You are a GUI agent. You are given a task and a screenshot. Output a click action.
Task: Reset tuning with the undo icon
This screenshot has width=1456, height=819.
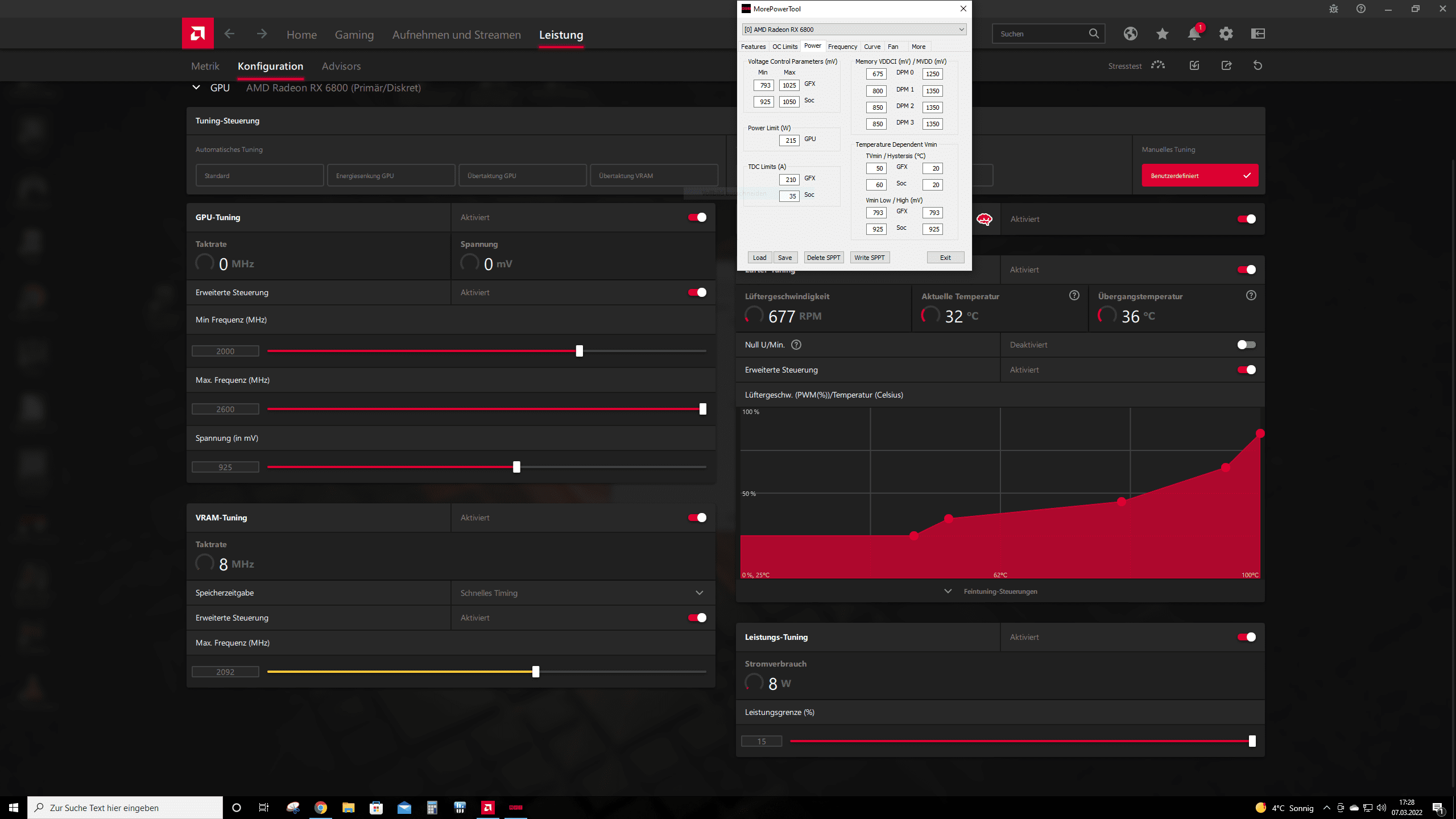pyautogui.click(x=1258, y=65)
